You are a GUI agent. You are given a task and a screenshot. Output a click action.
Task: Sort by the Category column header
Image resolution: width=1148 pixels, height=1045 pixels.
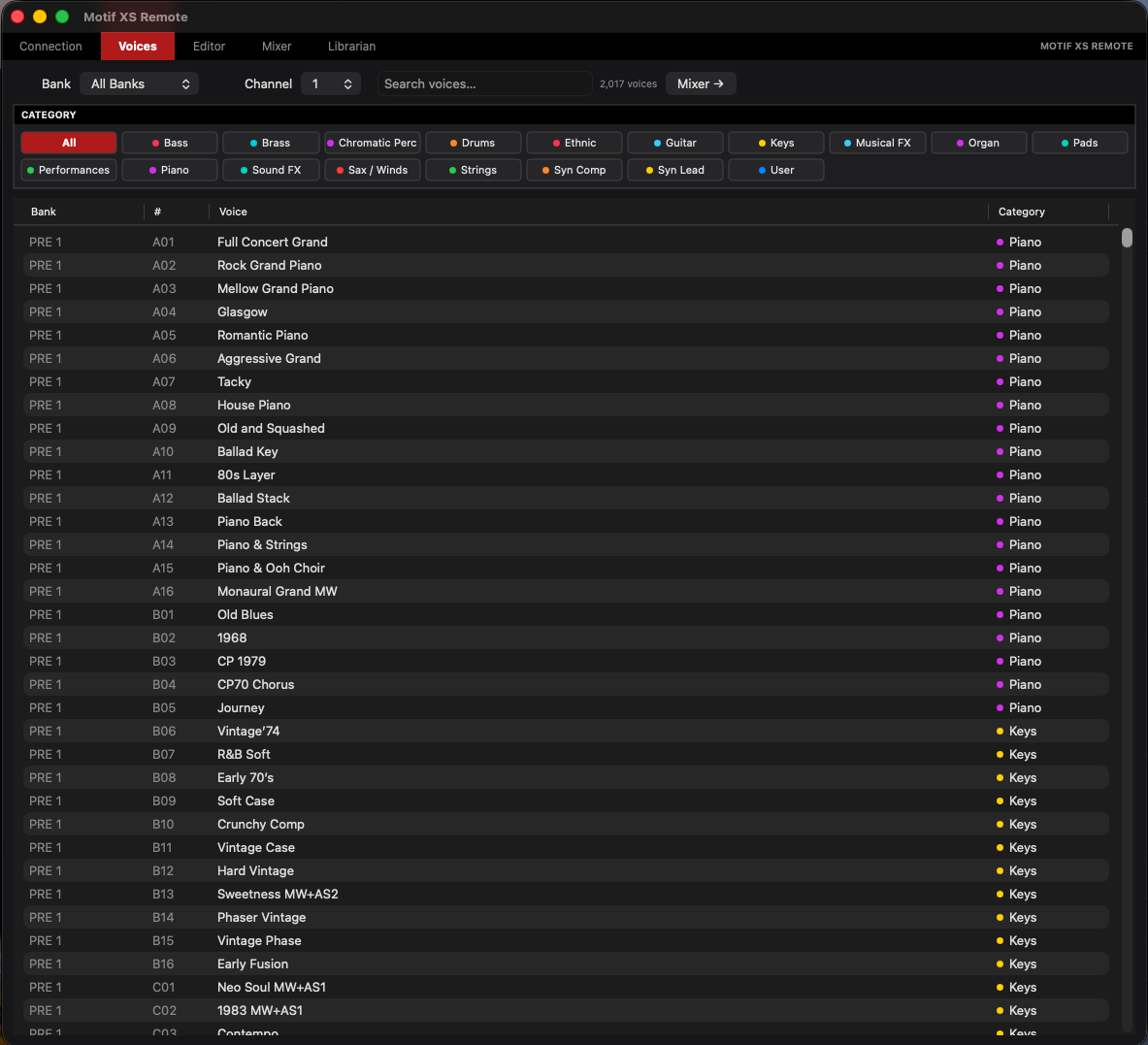(x=1048, y=212)
